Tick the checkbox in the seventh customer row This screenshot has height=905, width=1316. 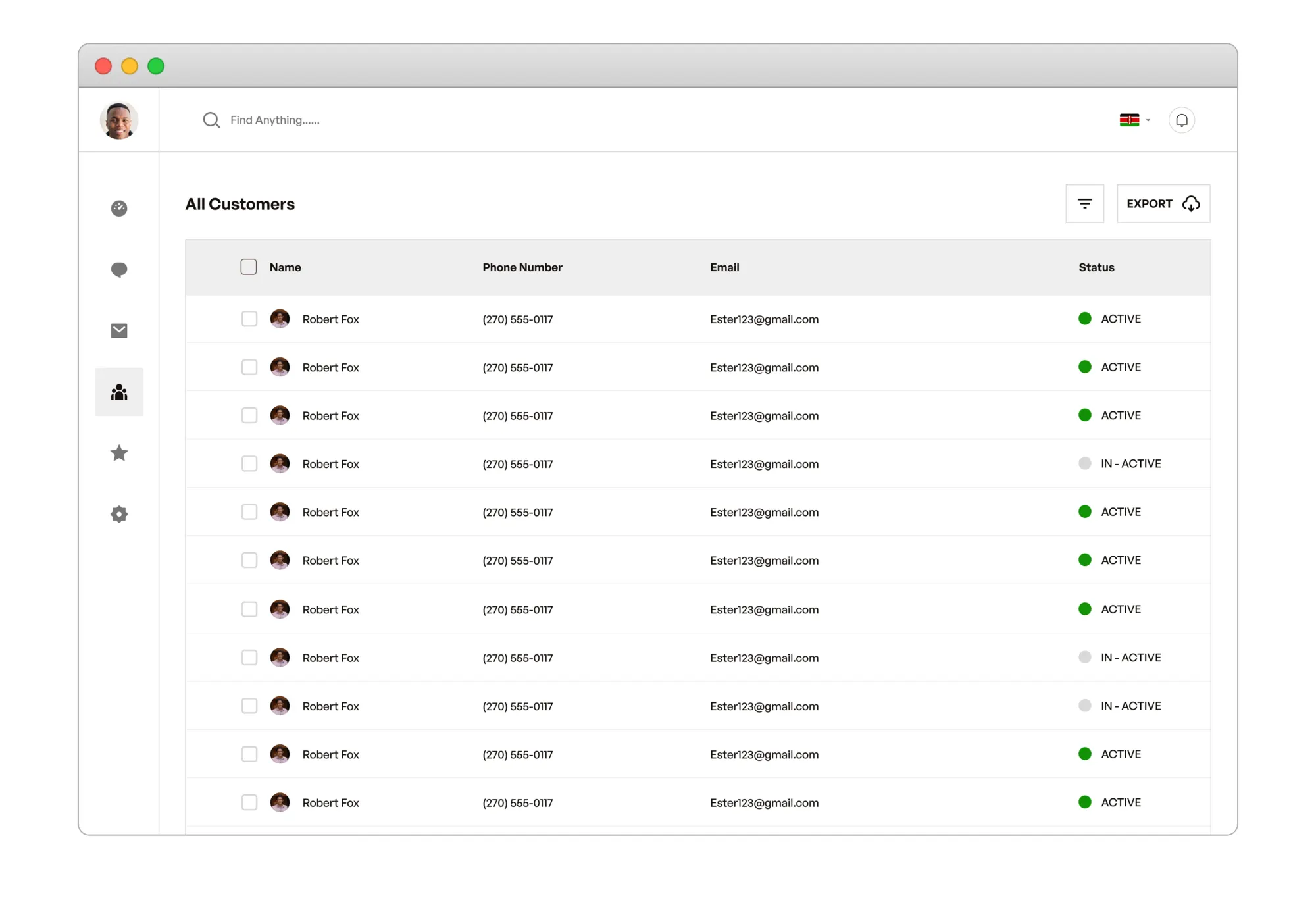[249, 609]
